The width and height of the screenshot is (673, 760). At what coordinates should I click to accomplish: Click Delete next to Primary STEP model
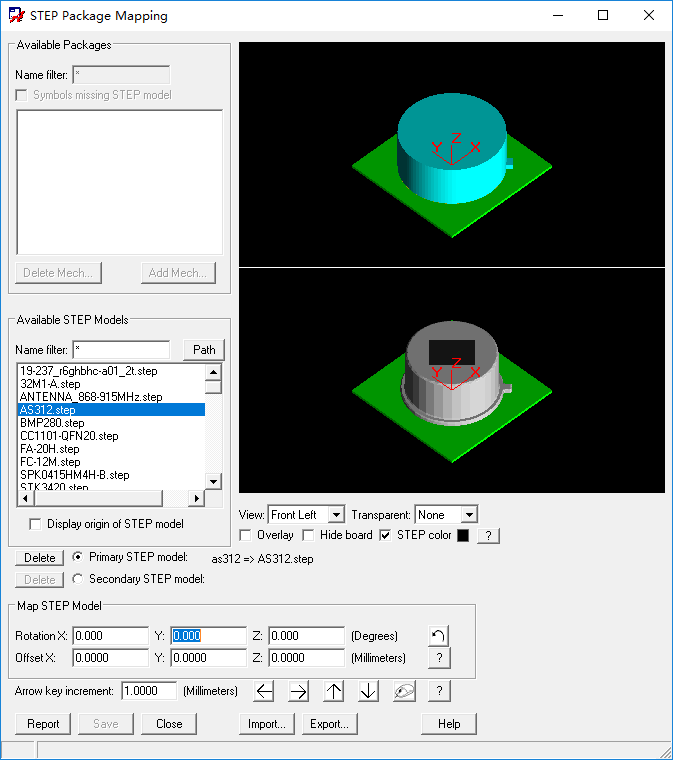coord(40,558)
